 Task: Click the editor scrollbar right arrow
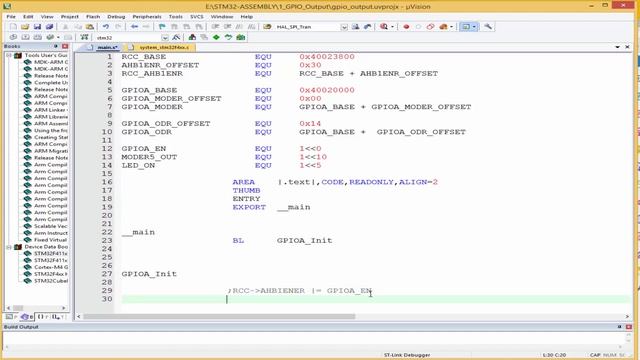pyautogui.click(x=627, y=316)
